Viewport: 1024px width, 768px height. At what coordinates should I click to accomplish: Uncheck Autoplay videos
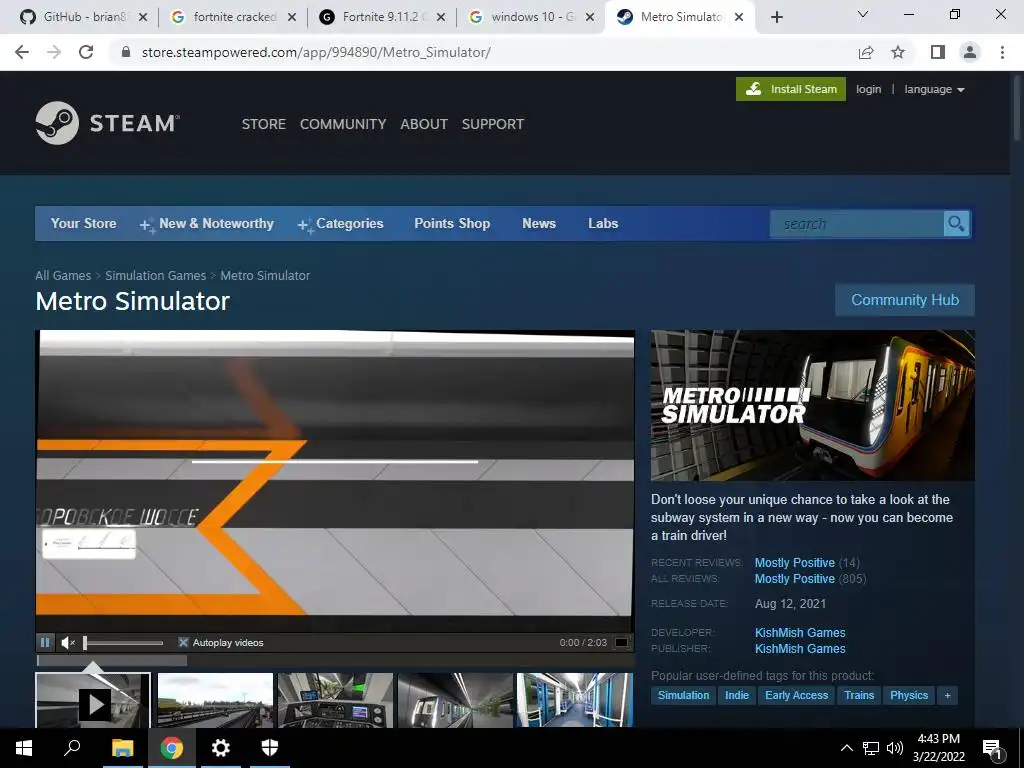(x=184, y=643)
